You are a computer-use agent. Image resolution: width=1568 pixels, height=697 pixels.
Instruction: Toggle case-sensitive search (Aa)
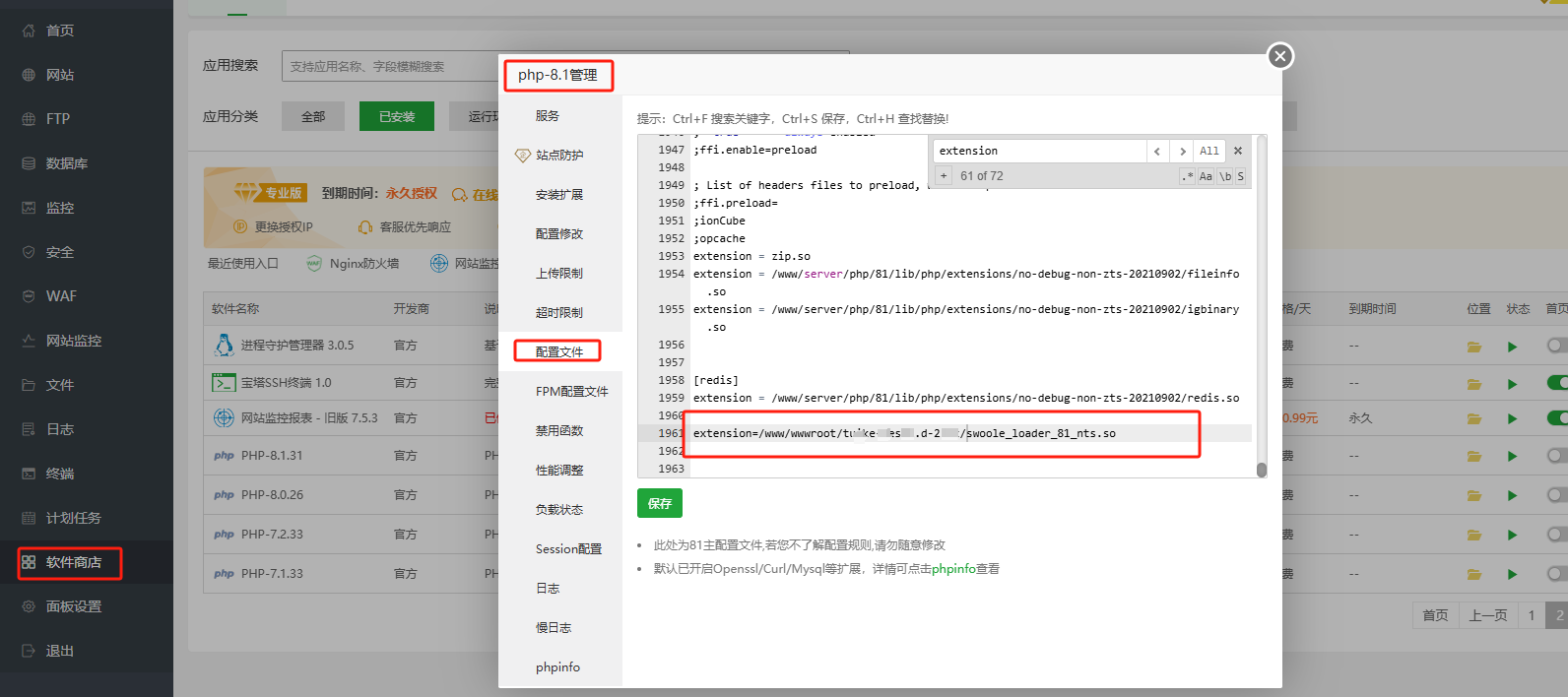pyautogui.click(x=1206, y=176)
